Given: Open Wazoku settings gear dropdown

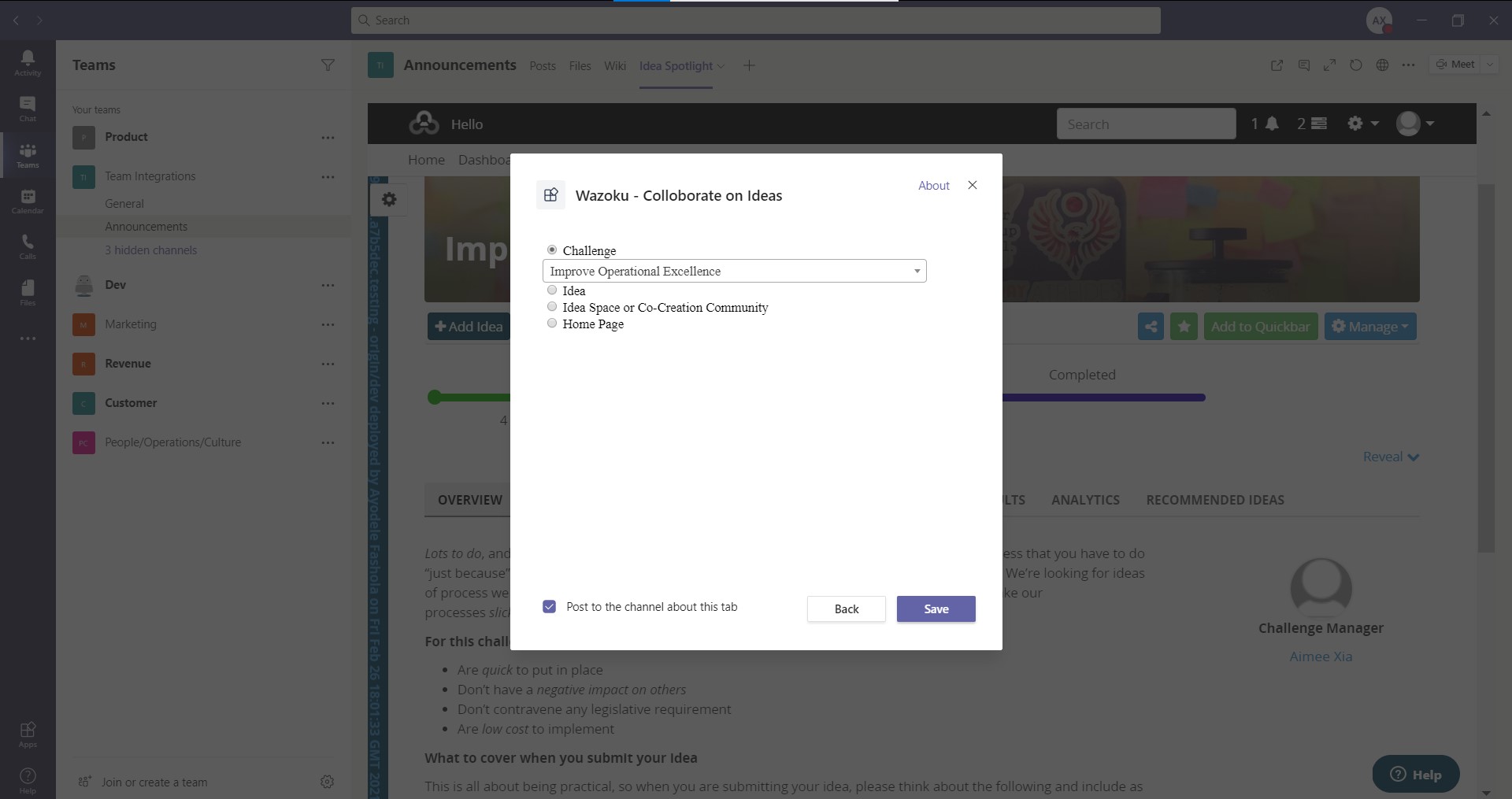Looking at the screenshot, I should [x=1363, y=124].
